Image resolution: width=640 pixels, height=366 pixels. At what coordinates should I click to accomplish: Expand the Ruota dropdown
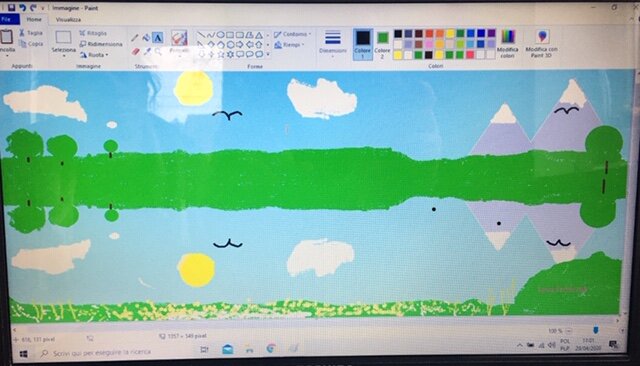point(94,55)
